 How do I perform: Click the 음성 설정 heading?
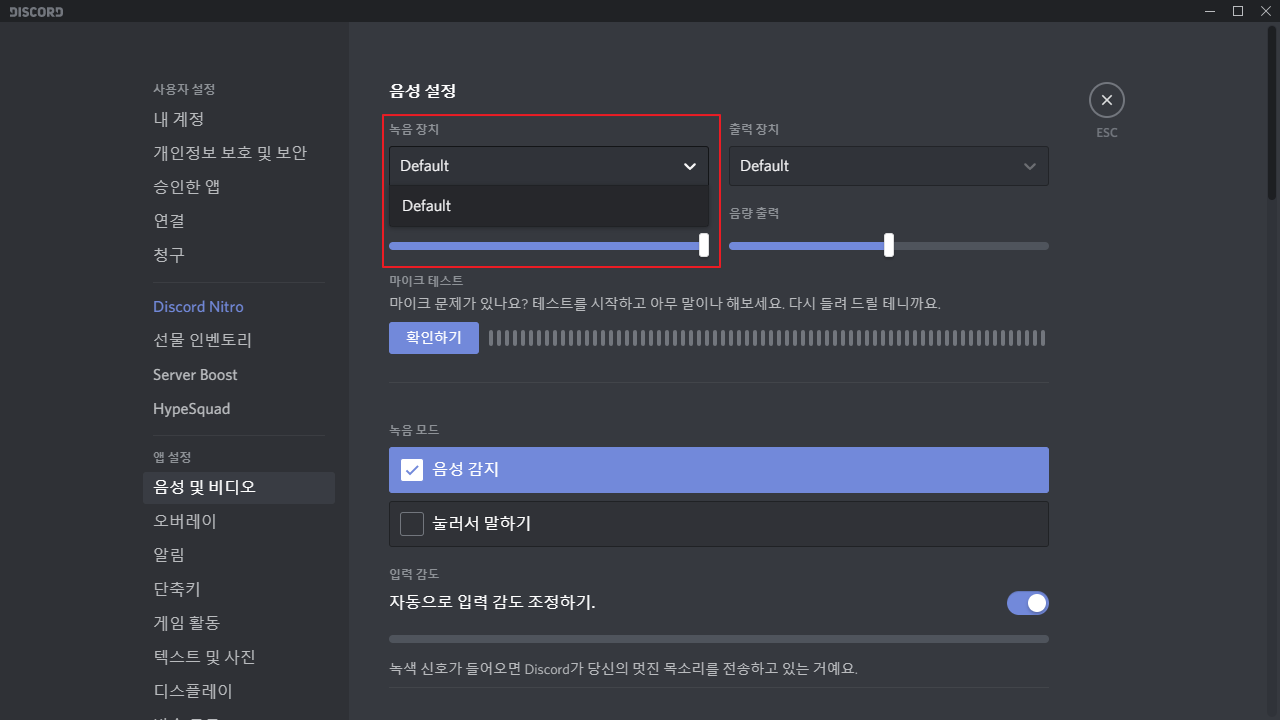point(423,91)
